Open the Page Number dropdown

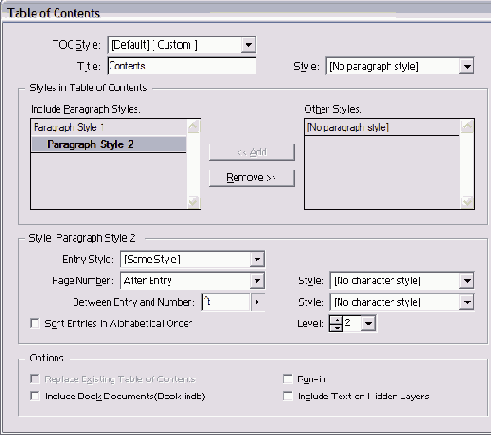point(192,281)
